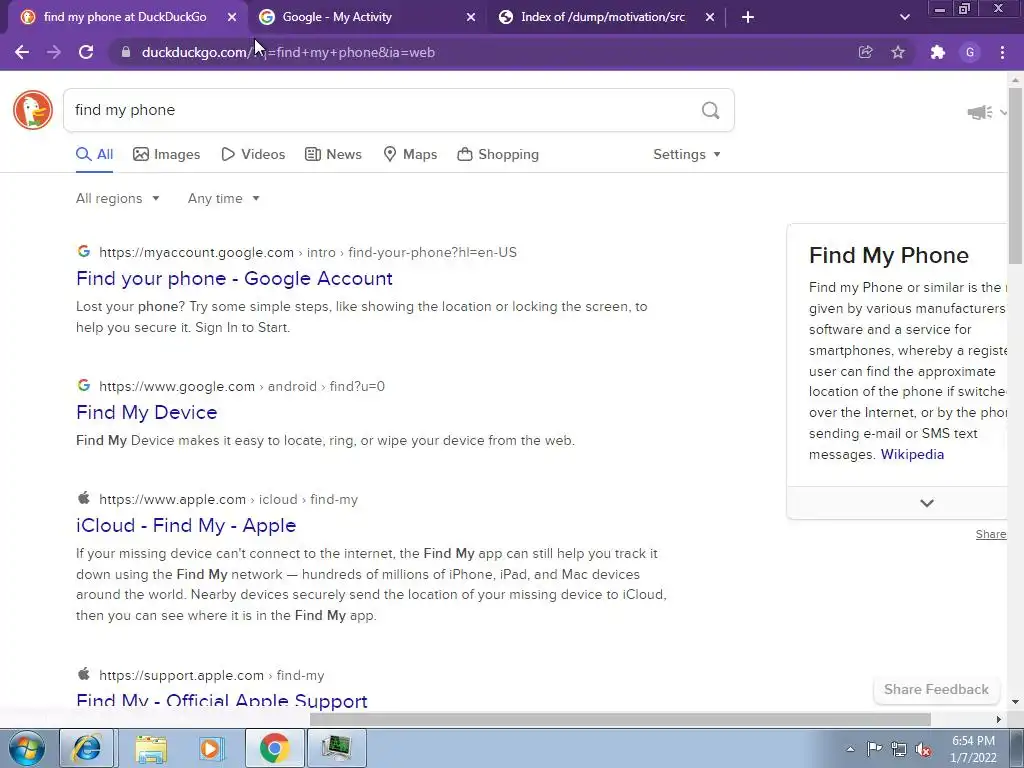This screenshot has height=768, width=1024.
Task: Open Windows Explorer folder on taskbar
Action: pos(151,748)
